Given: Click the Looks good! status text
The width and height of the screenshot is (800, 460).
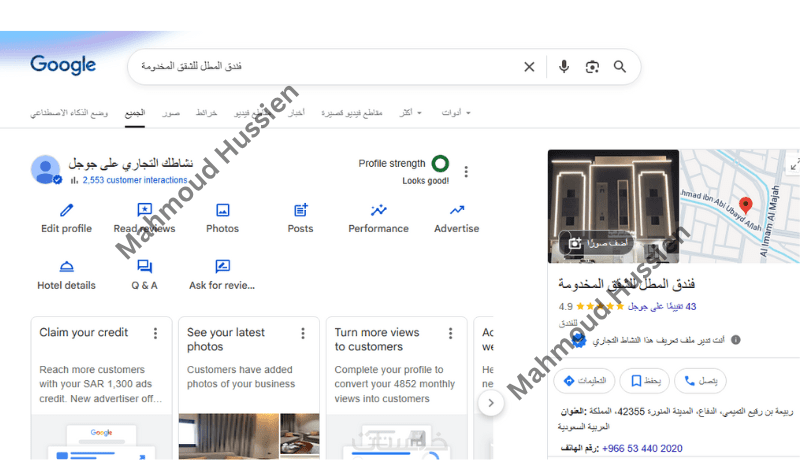Looking at the screenshot, I should click(426, 181).
